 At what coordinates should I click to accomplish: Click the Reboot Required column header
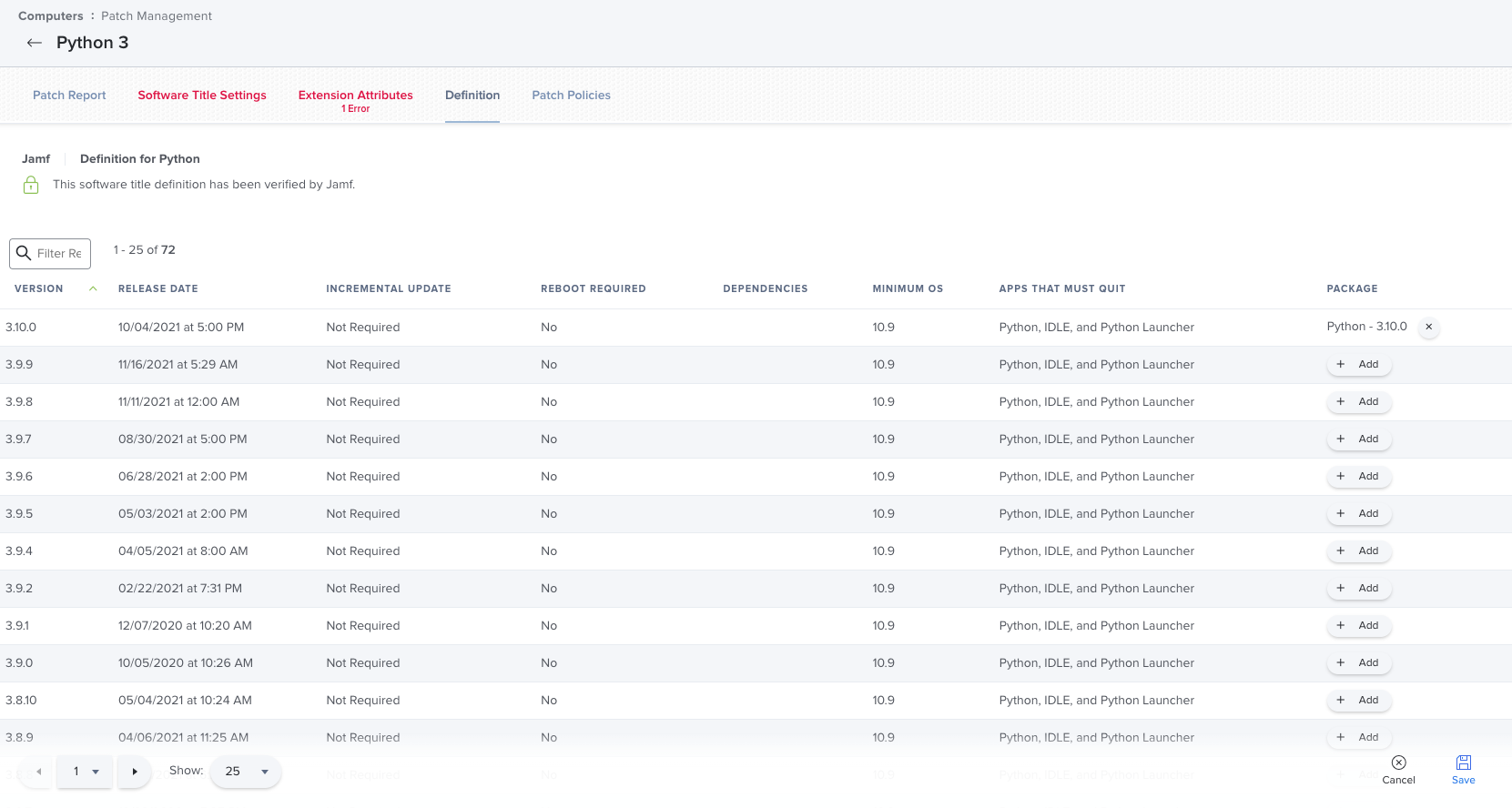coord(594,288)
